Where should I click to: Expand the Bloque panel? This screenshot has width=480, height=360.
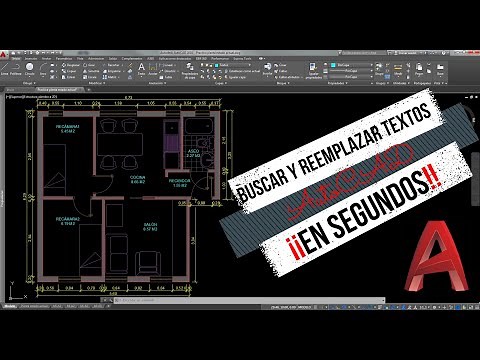click(283, 83)
